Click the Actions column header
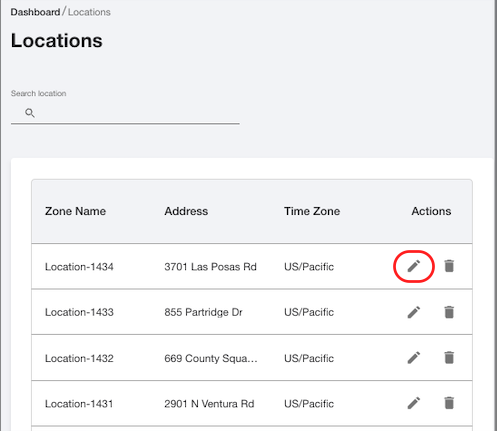This screenshot has height=431, width=497. (431, 211)
